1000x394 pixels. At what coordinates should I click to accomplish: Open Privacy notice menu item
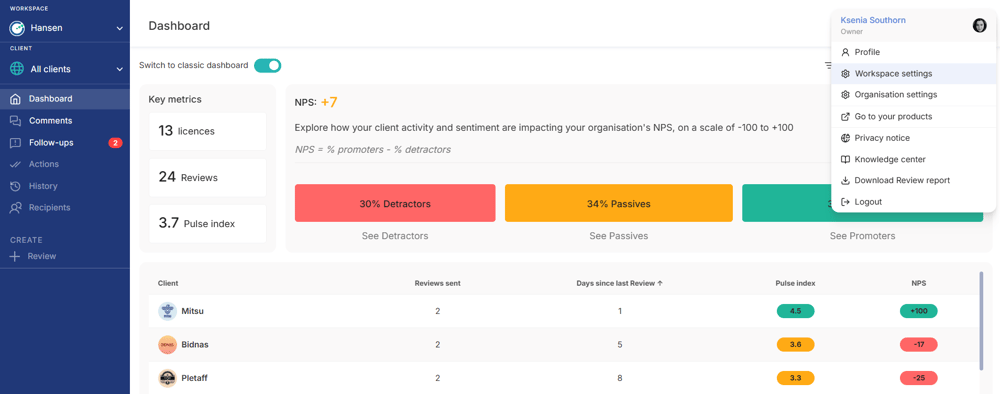click(913, 138)
